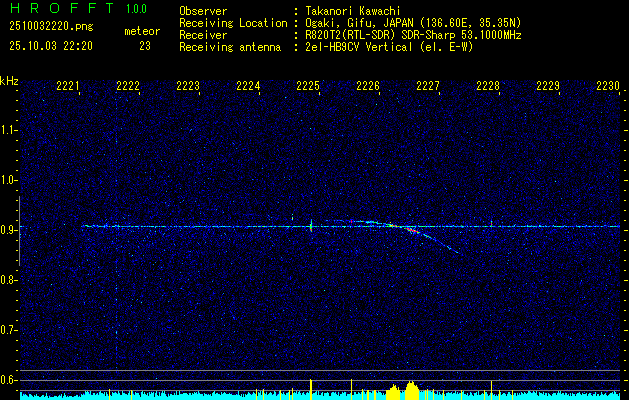Click the 2224 time axis label
Screen dimensions: 629x400
(x=248, y=86)
